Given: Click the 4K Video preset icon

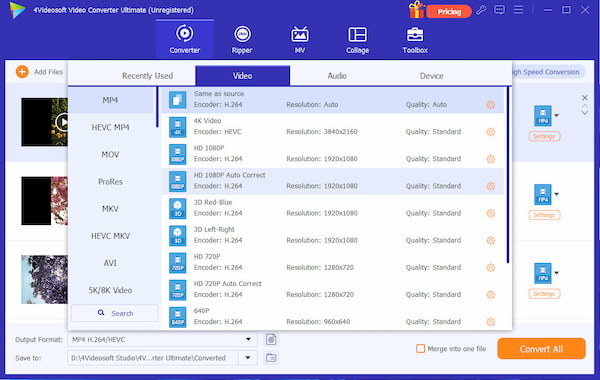Looking at the screenshot, I should (178, 127).
